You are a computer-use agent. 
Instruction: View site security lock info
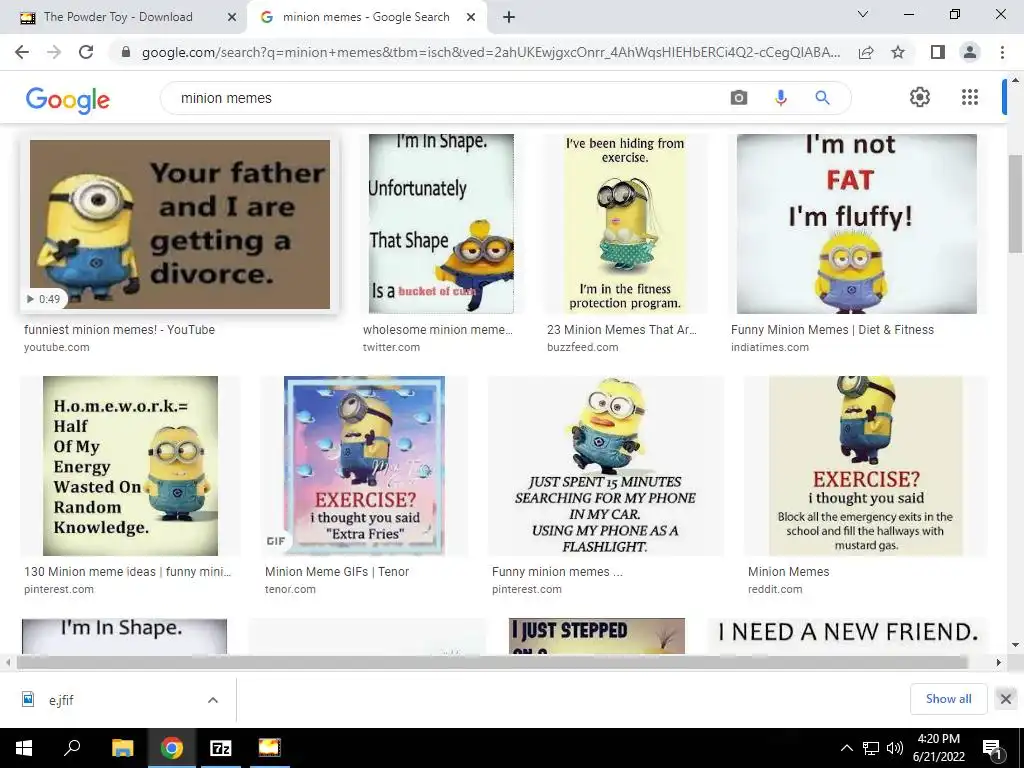click(126, 52)
